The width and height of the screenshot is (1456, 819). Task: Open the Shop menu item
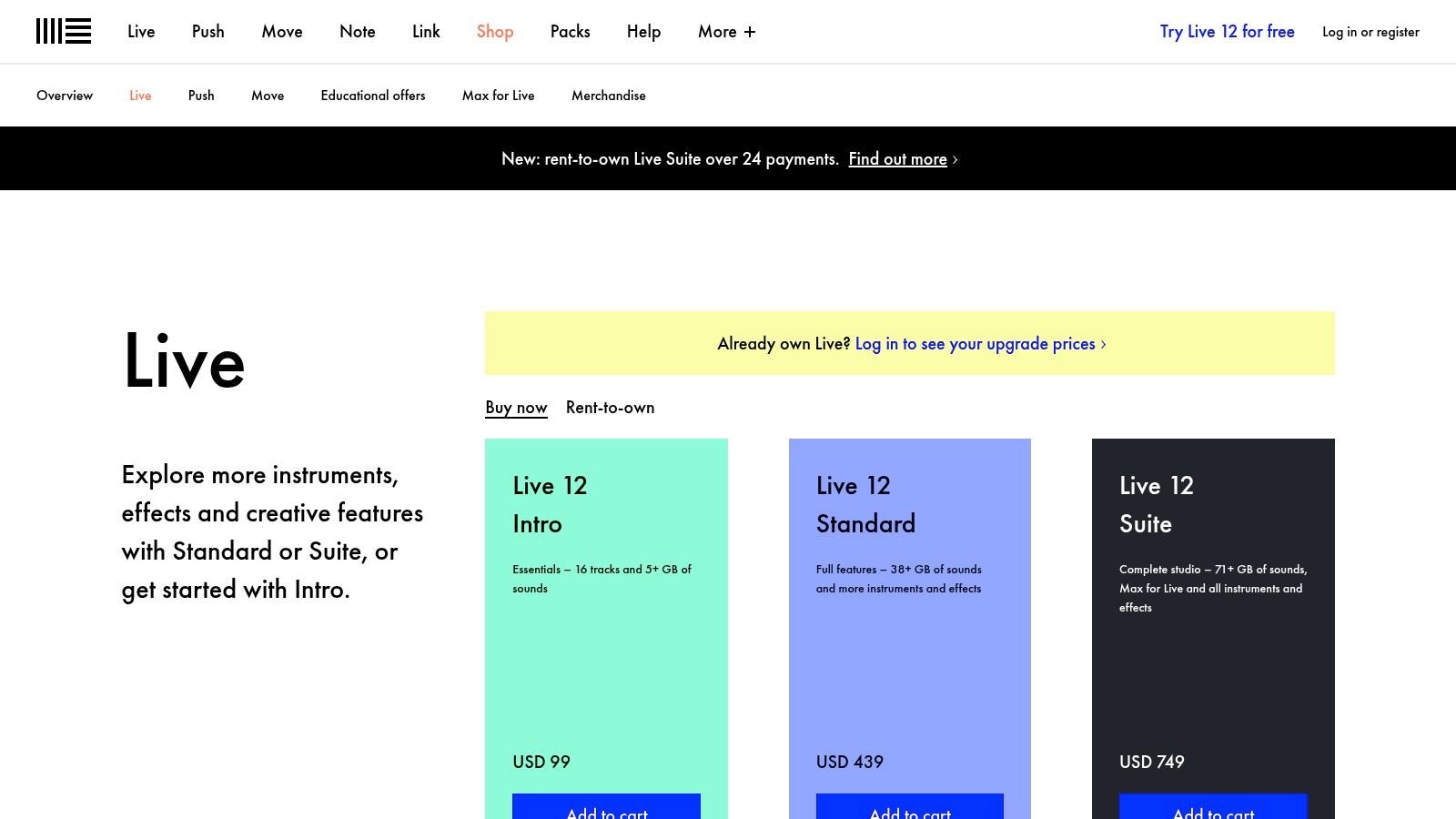(495, 31)
